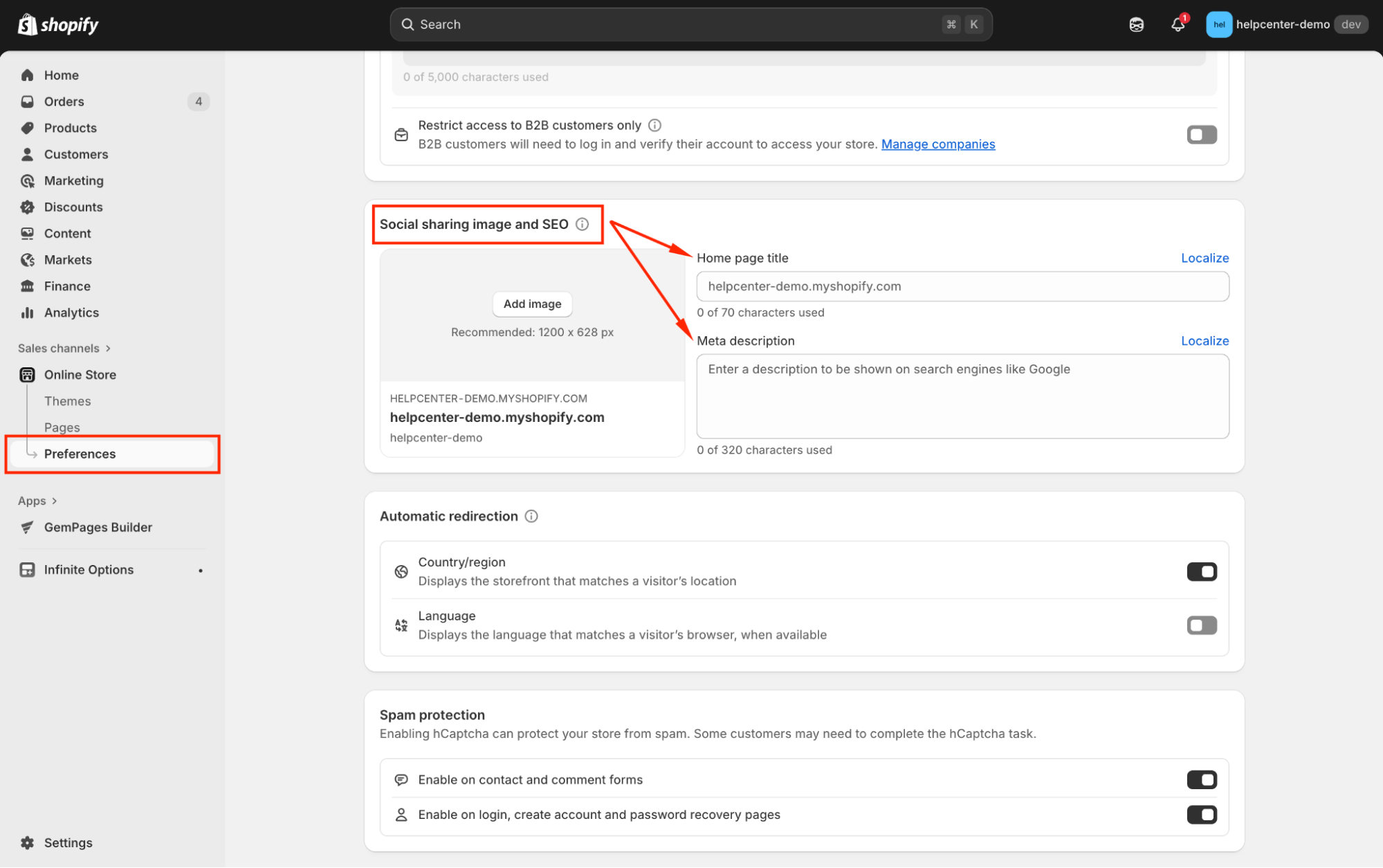The width and height of the screenshot is (1383, 868).
Task: Open the Sidekick assistant icon in the top bar
Action: click(x=1136, y=25)
